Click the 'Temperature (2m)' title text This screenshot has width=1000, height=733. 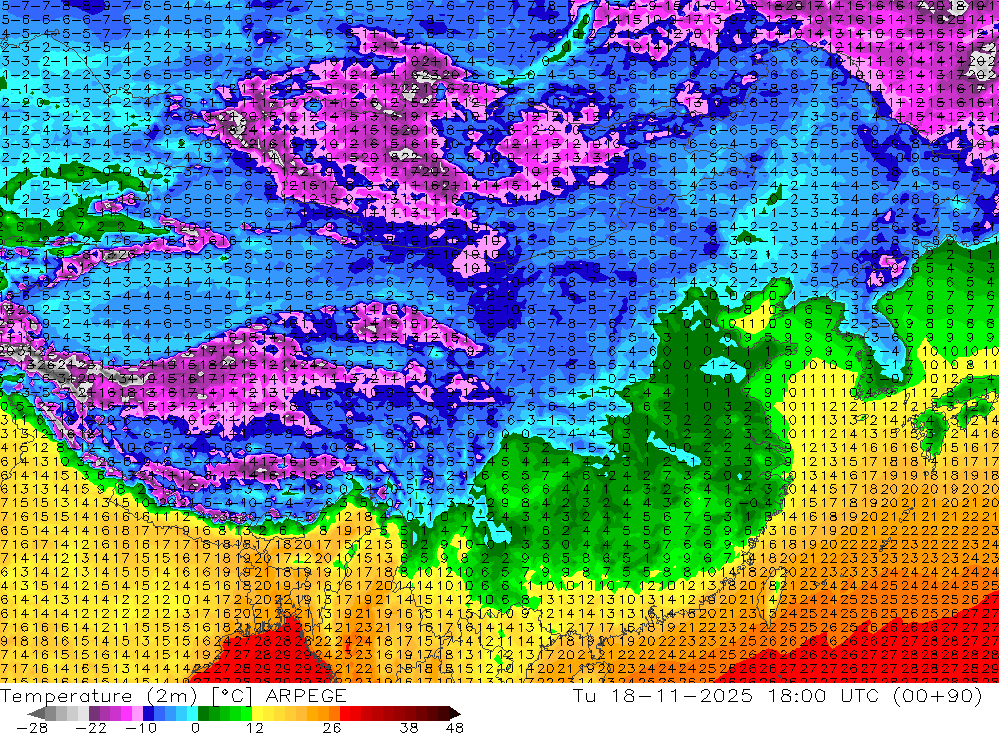coord(98,696)
